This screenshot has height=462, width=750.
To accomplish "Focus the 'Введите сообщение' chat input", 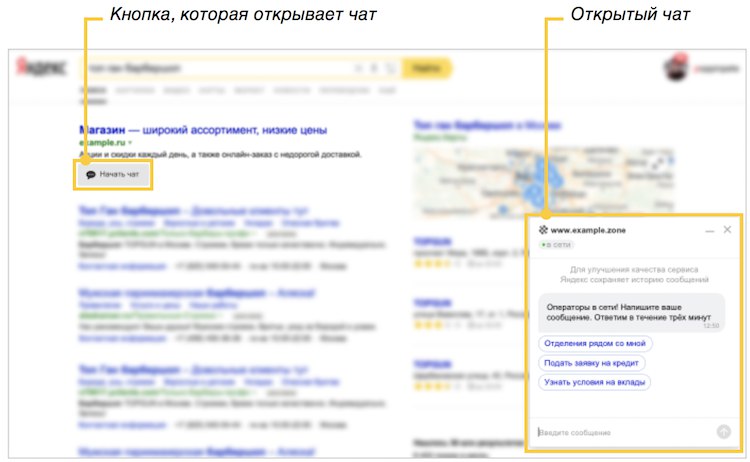I will click(x=626, y=432).
